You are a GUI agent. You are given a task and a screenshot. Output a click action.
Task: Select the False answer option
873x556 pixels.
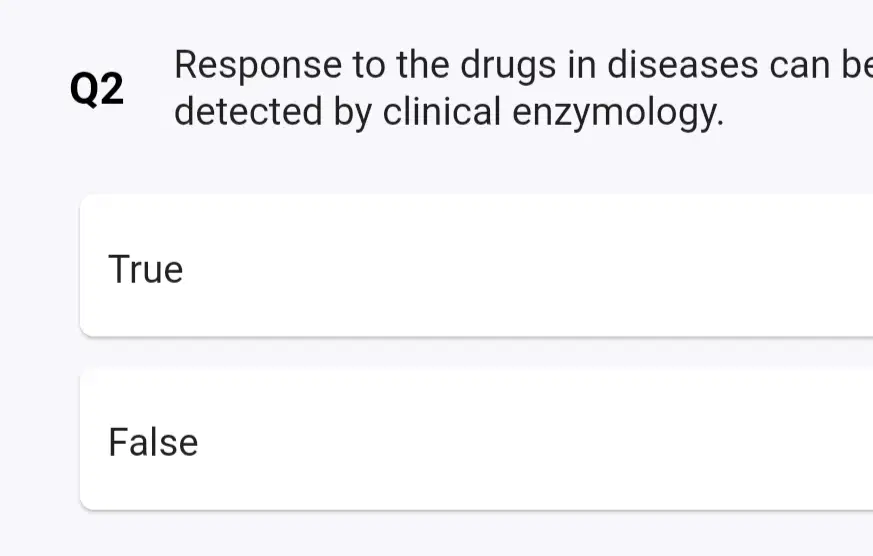(476, 439)
